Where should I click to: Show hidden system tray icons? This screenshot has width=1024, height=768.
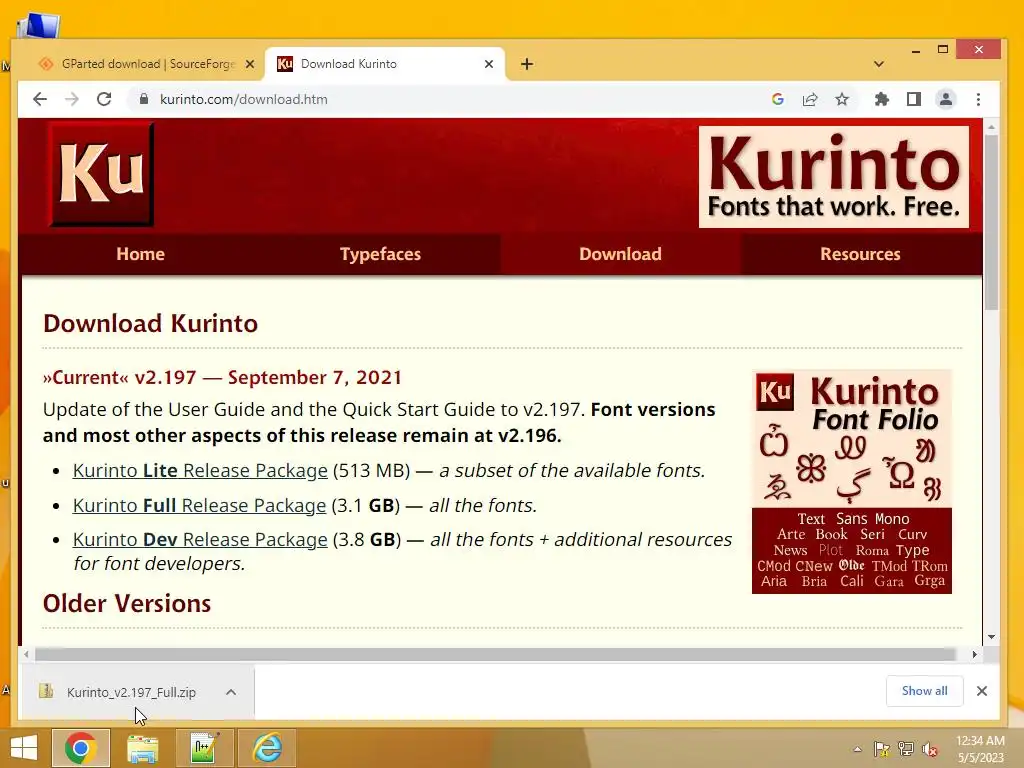click(857, 749)
